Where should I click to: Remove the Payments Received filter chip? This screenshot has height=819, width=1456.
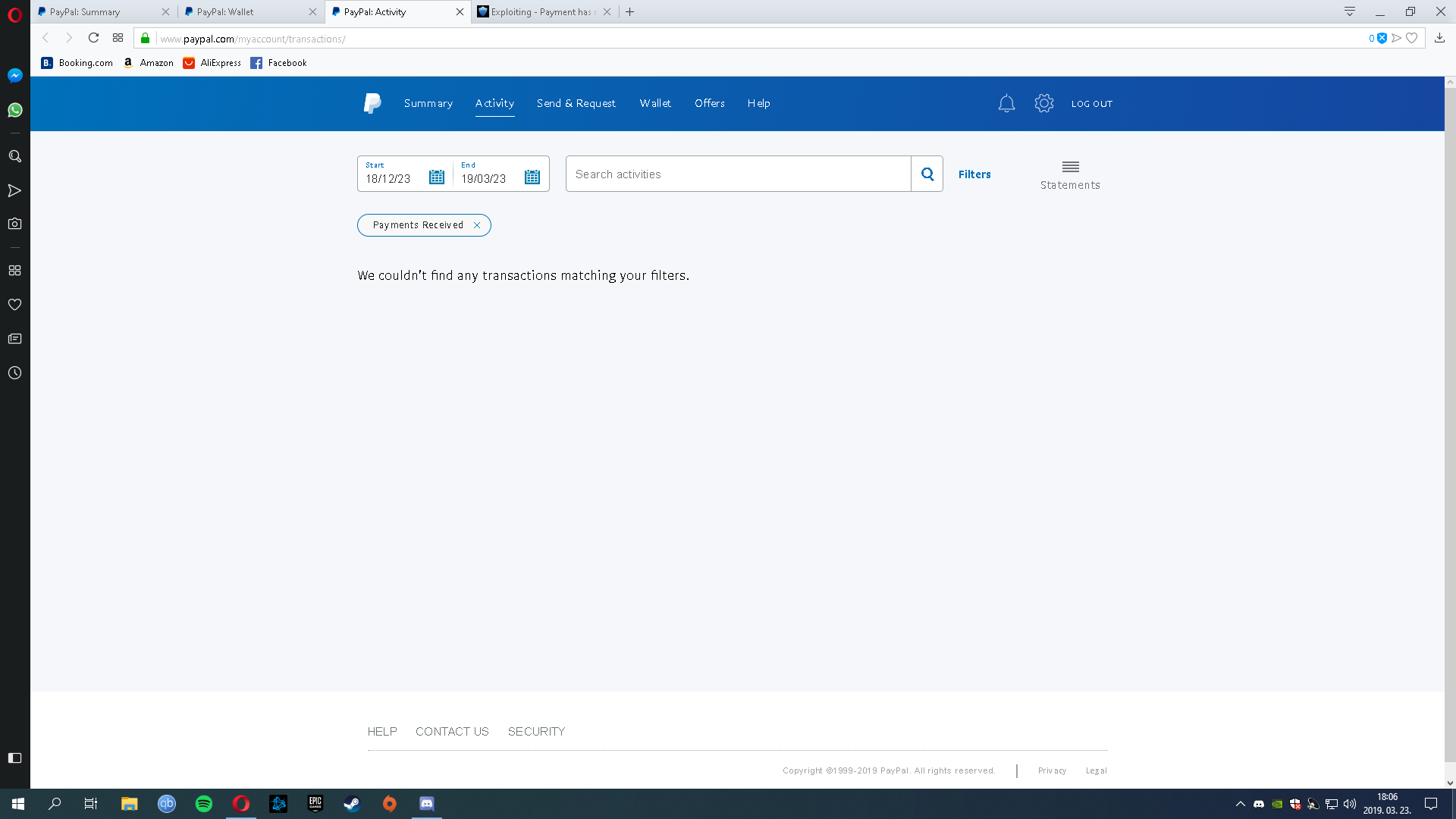477,225
